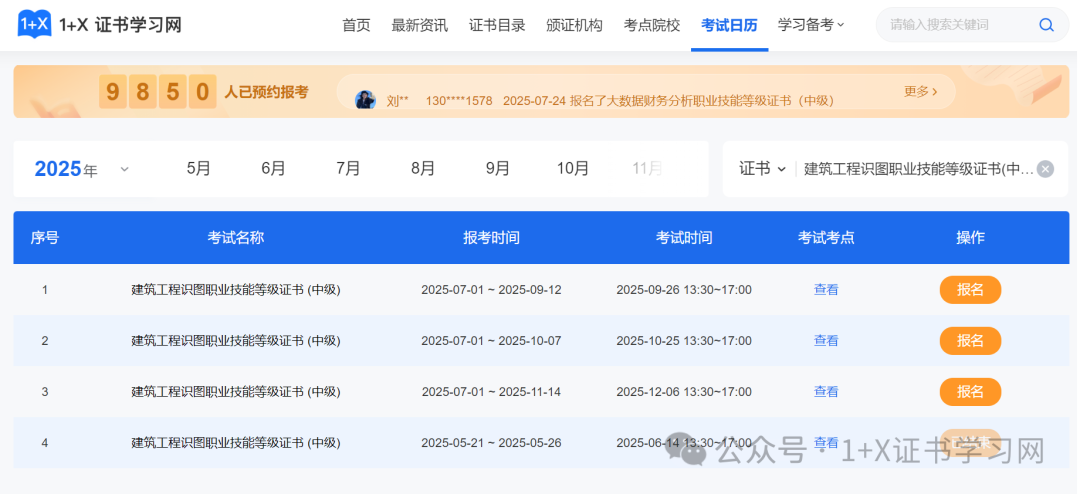
Task: Open the 证书 filter type dropdown
Action: coord(762,169)
